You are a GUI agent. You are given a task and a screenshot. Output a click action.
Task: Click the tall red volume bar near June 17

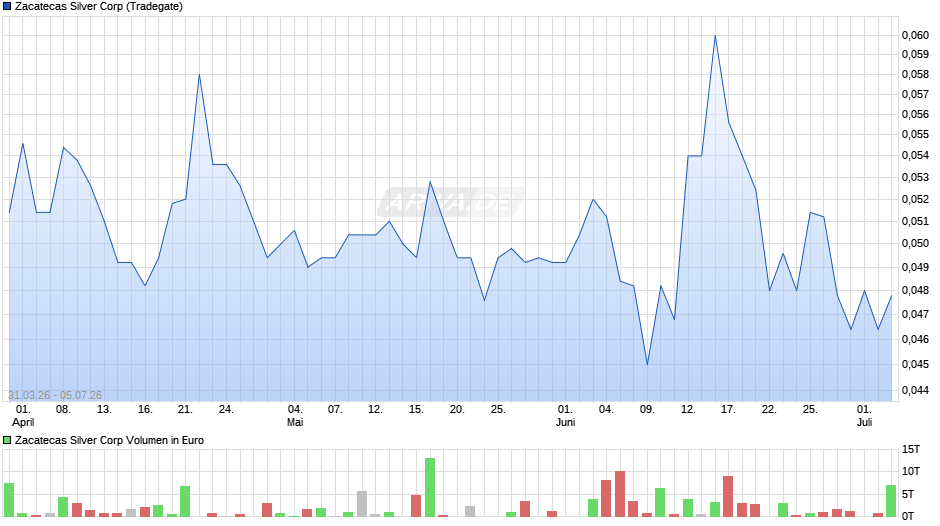[x=728, y=497]
